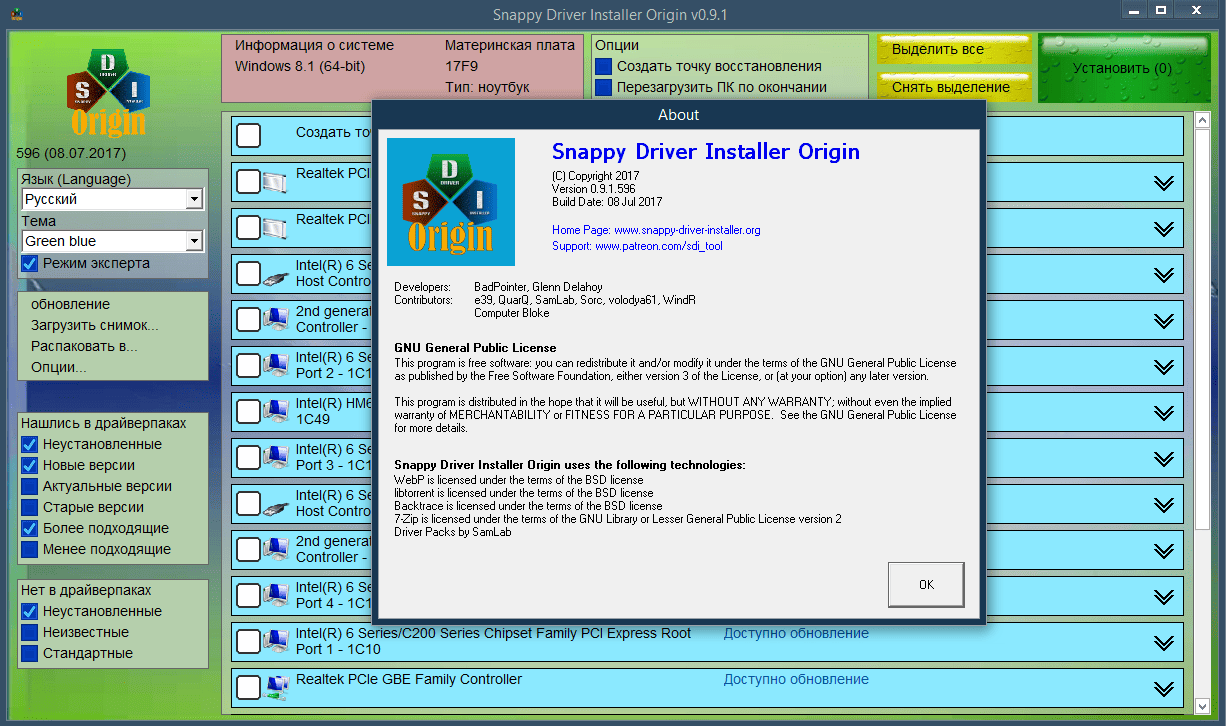Click 'Version 0.9.1.596' text in About
1226x726 pixels.
coord(595,189)
